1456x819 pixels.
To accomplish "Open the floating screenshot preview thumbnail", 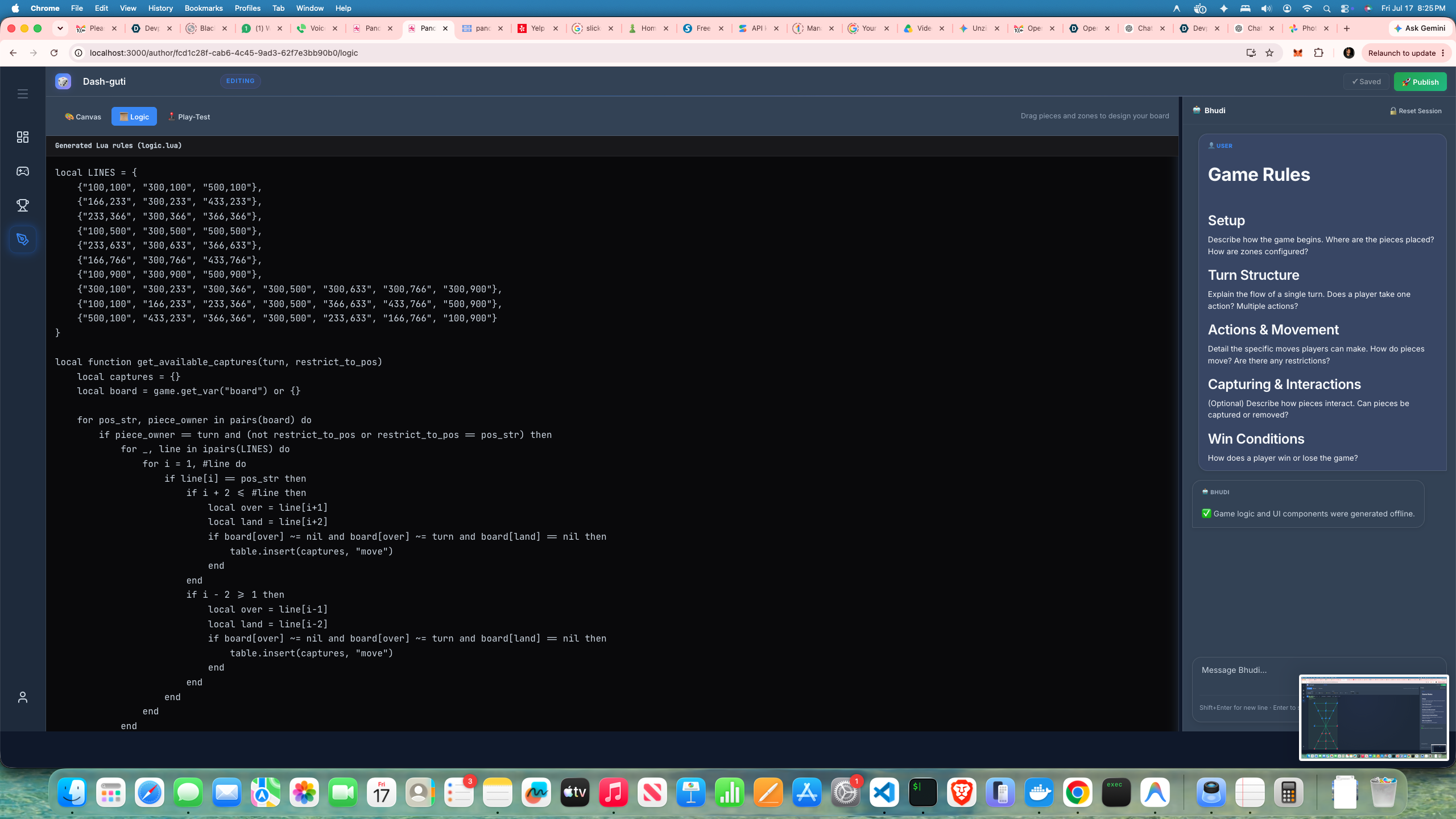I will (1374, 717).
